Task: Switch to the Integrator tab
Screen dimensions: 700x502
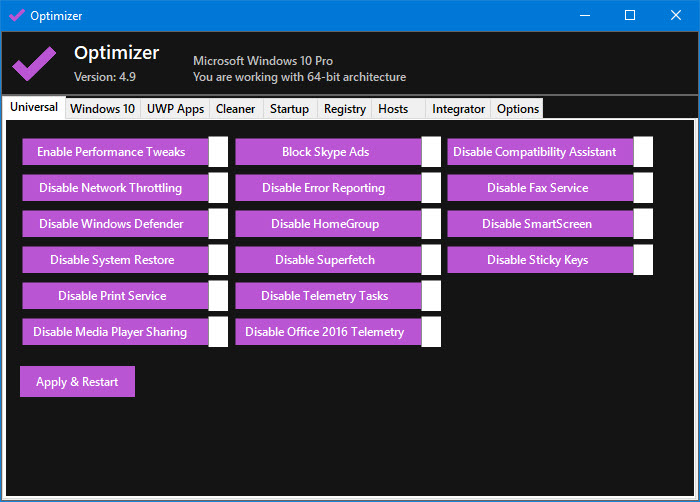Action: (x=459, y=109)
